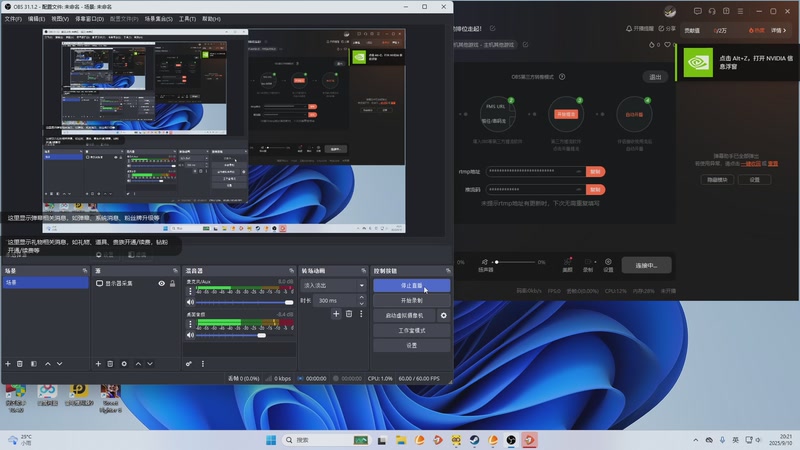Viewport: 800px width, 450px height.
Task: Adjust the speaker slider in streaming app
Action: point(515,262)
